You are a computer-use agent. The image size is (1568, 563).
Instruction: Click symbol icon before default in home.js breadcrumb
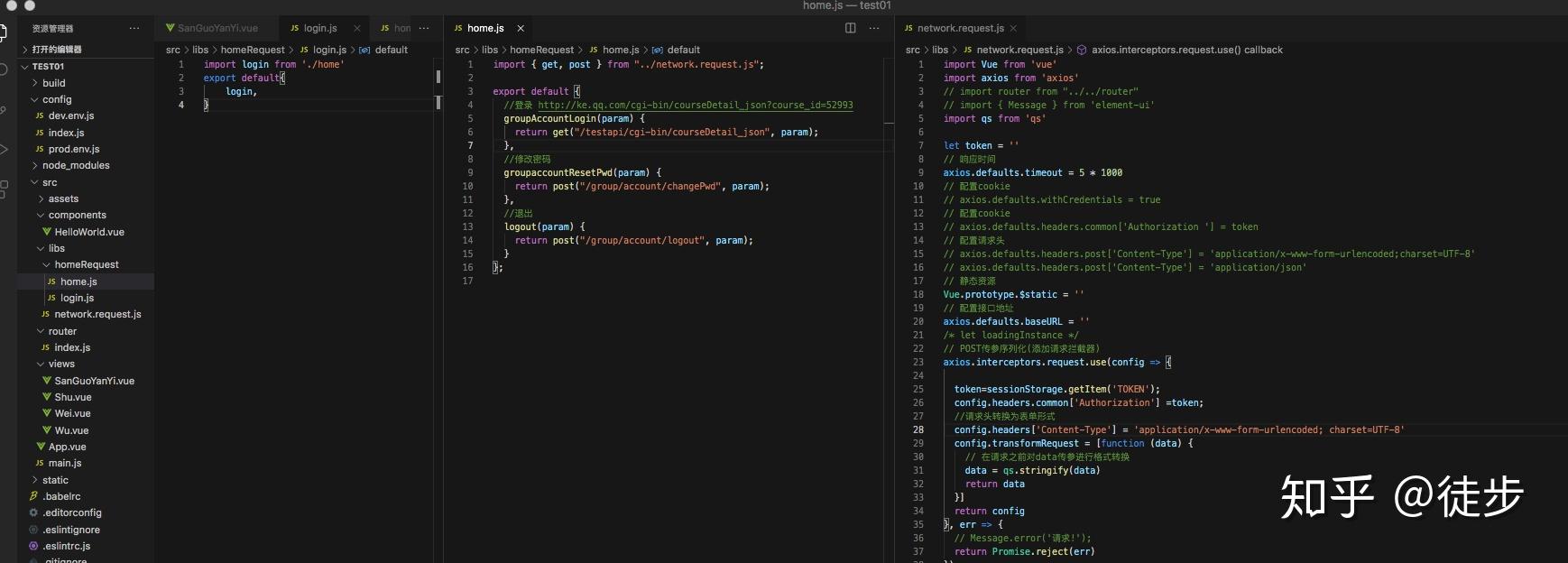point(657,50)
